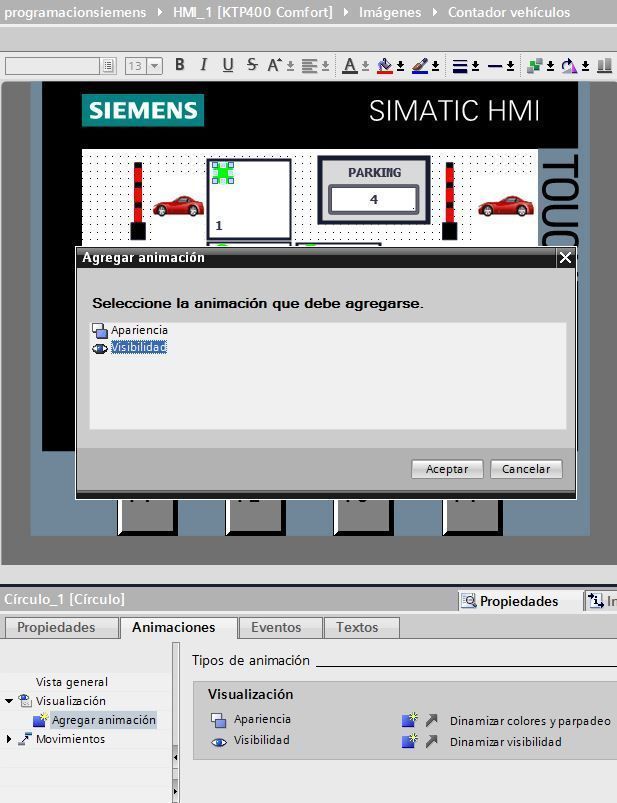Select Agregar animación in the tree
This screenshot has height=803, width=617.
click(x=103, y=720)
